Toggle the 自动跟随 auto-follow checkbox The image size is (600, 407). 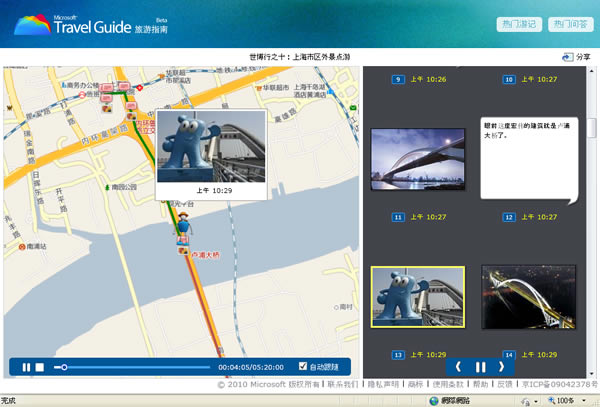302,366
